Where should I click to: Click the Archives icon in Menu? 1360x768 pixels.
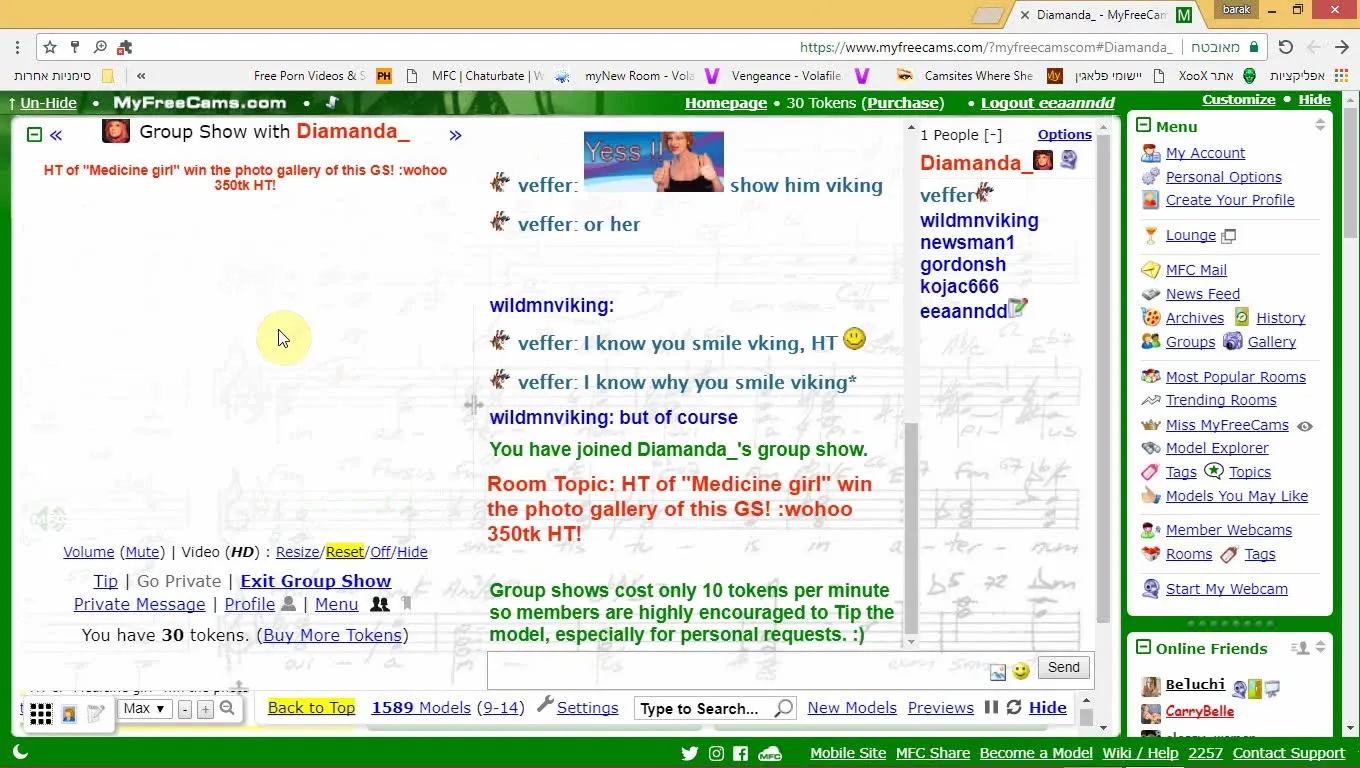tap(1150, 318)
